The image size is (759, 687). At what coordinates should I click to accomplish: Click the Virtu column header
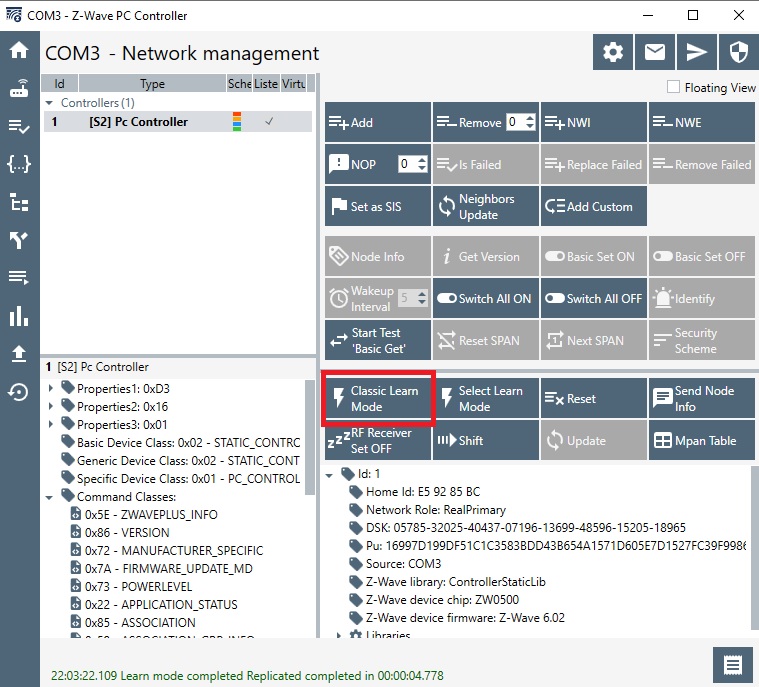pyautogui.click(x=293, y=83)
